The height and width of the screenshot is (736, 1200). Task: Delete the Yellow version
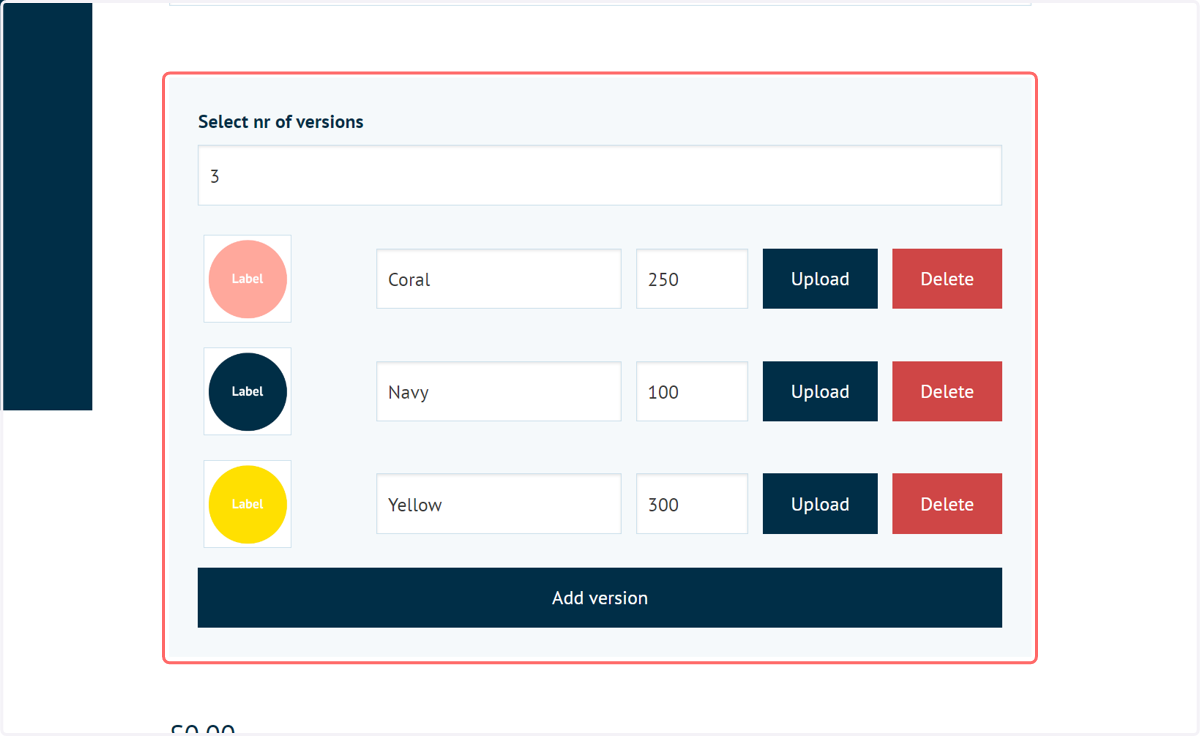[947, 504]
